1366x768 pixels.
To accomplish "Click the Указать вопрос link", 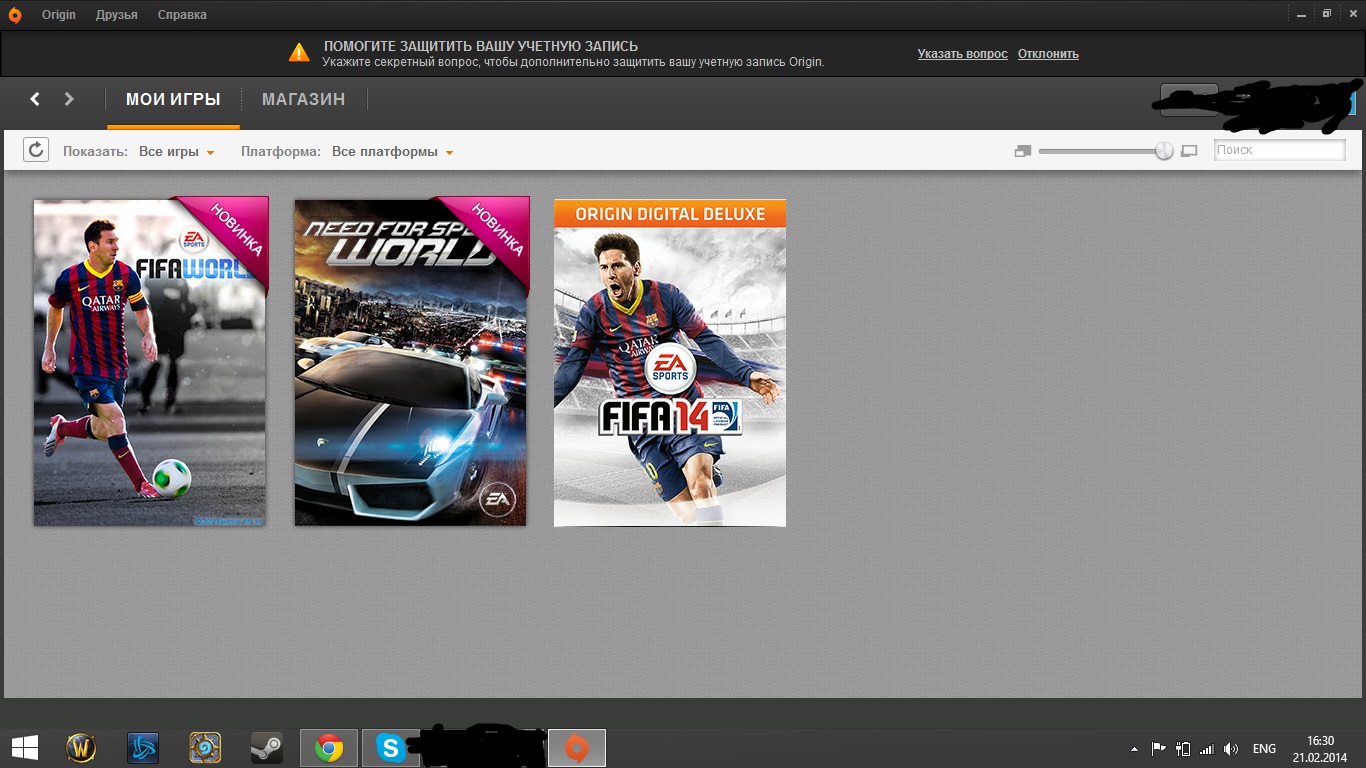I will coord(963,54).
